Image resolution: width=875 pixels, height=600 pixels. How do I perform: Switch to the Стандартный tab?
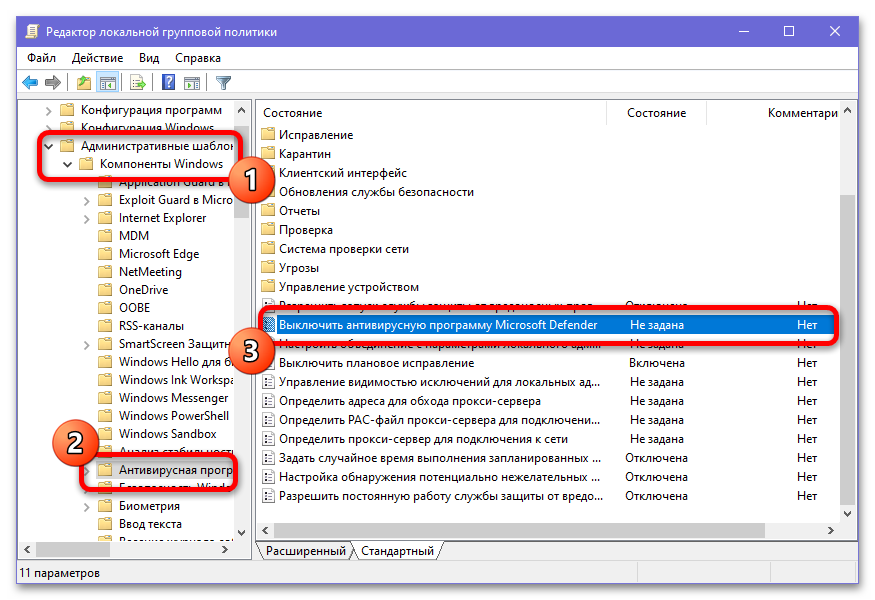(x=397, y=551)
